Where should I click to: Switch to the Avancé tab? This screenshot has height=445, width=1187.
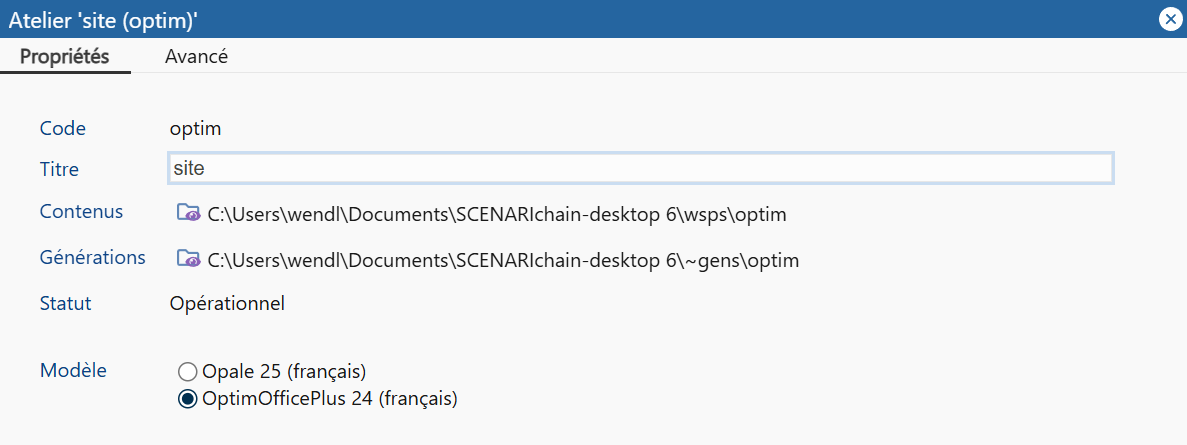196,56
